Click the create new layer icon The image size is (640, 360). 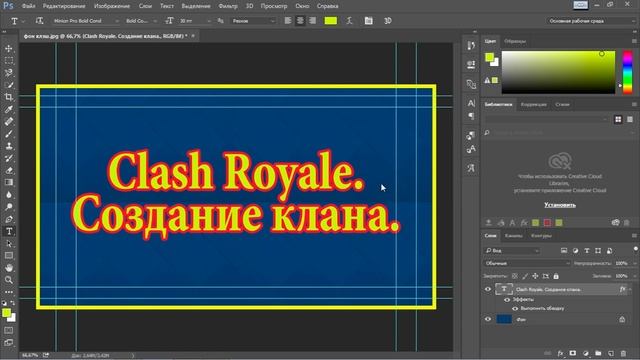(611, 353)
